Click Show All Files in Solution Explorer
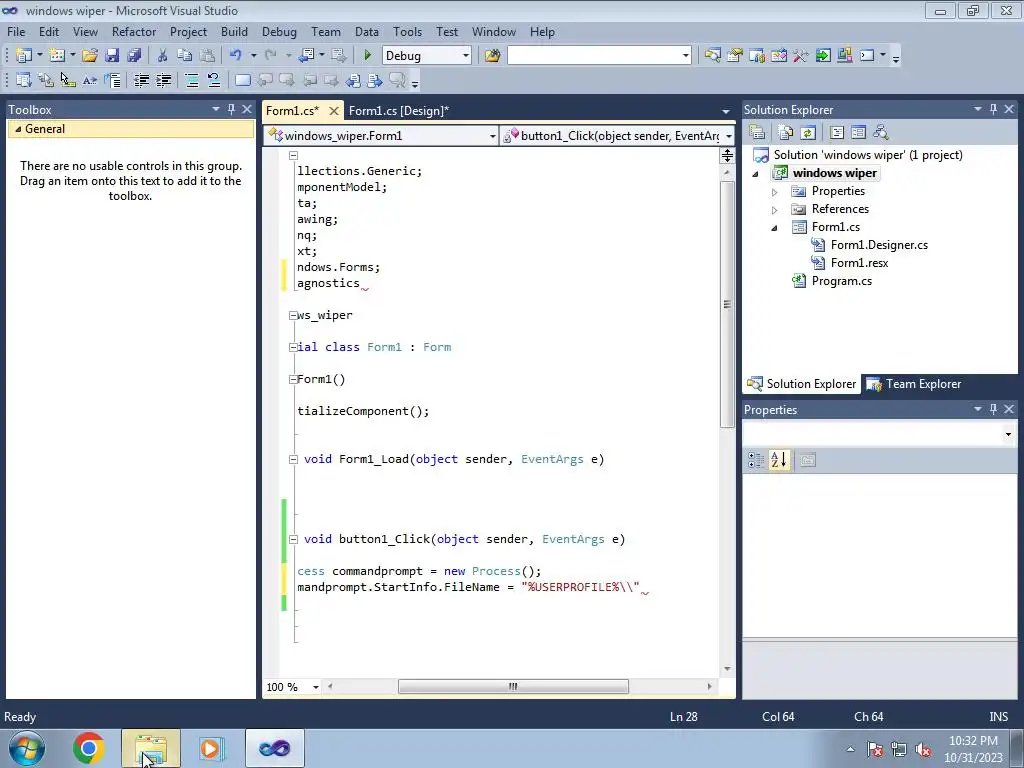 [786, 133]
